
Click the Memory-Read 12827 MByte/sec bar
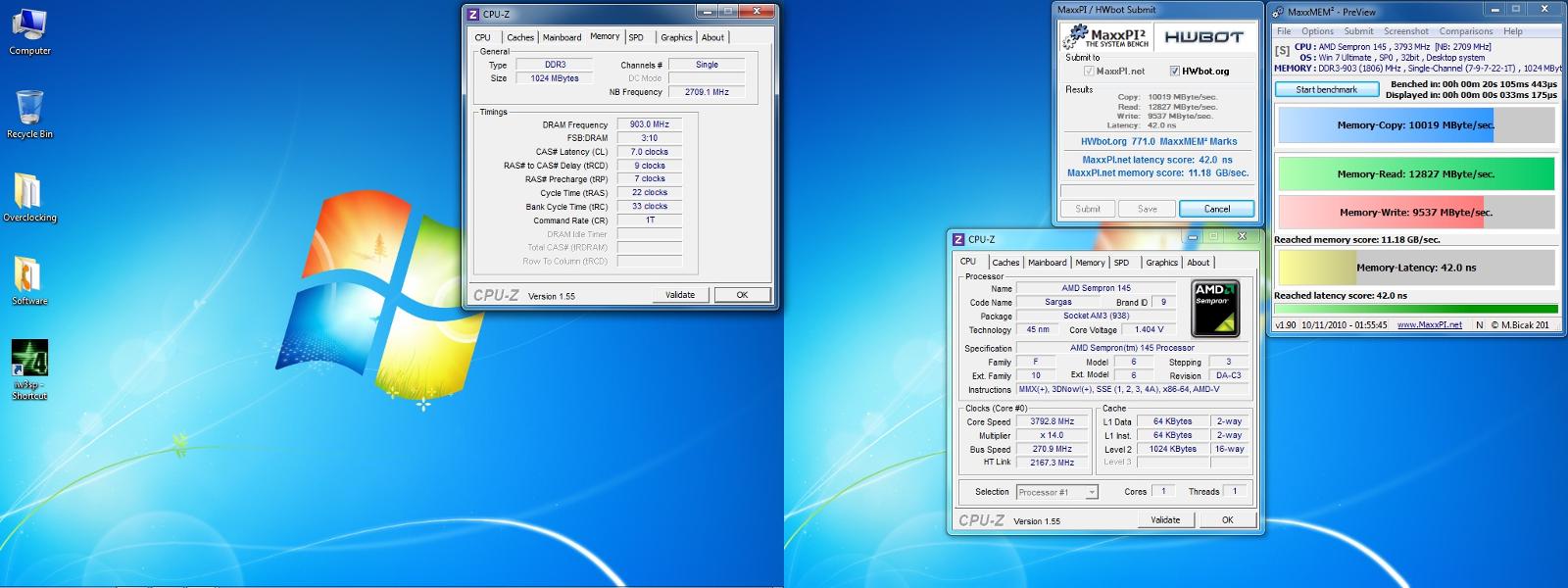click(x=1416, y=173)
